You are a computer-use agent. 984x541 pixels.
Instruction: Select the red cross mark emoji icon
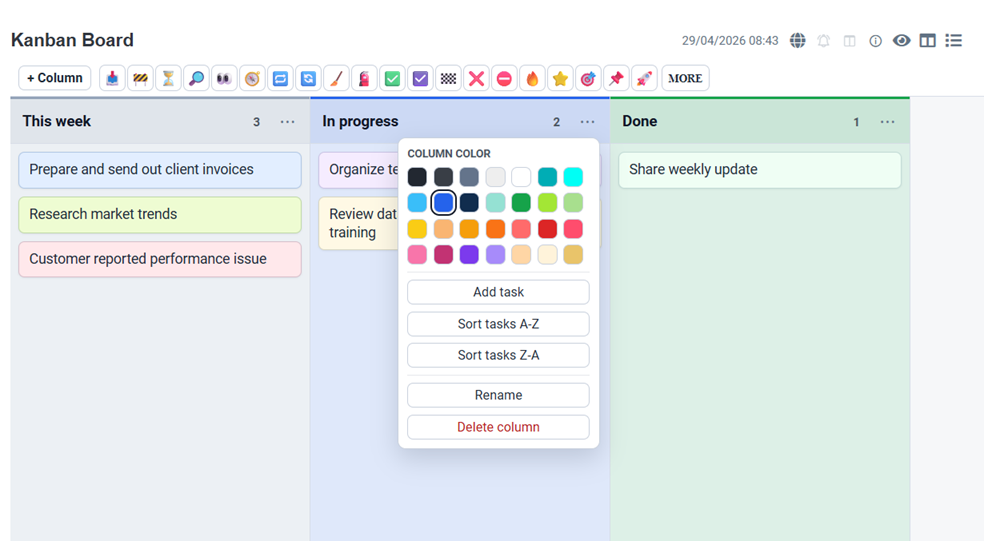click(x=476, y=78)
